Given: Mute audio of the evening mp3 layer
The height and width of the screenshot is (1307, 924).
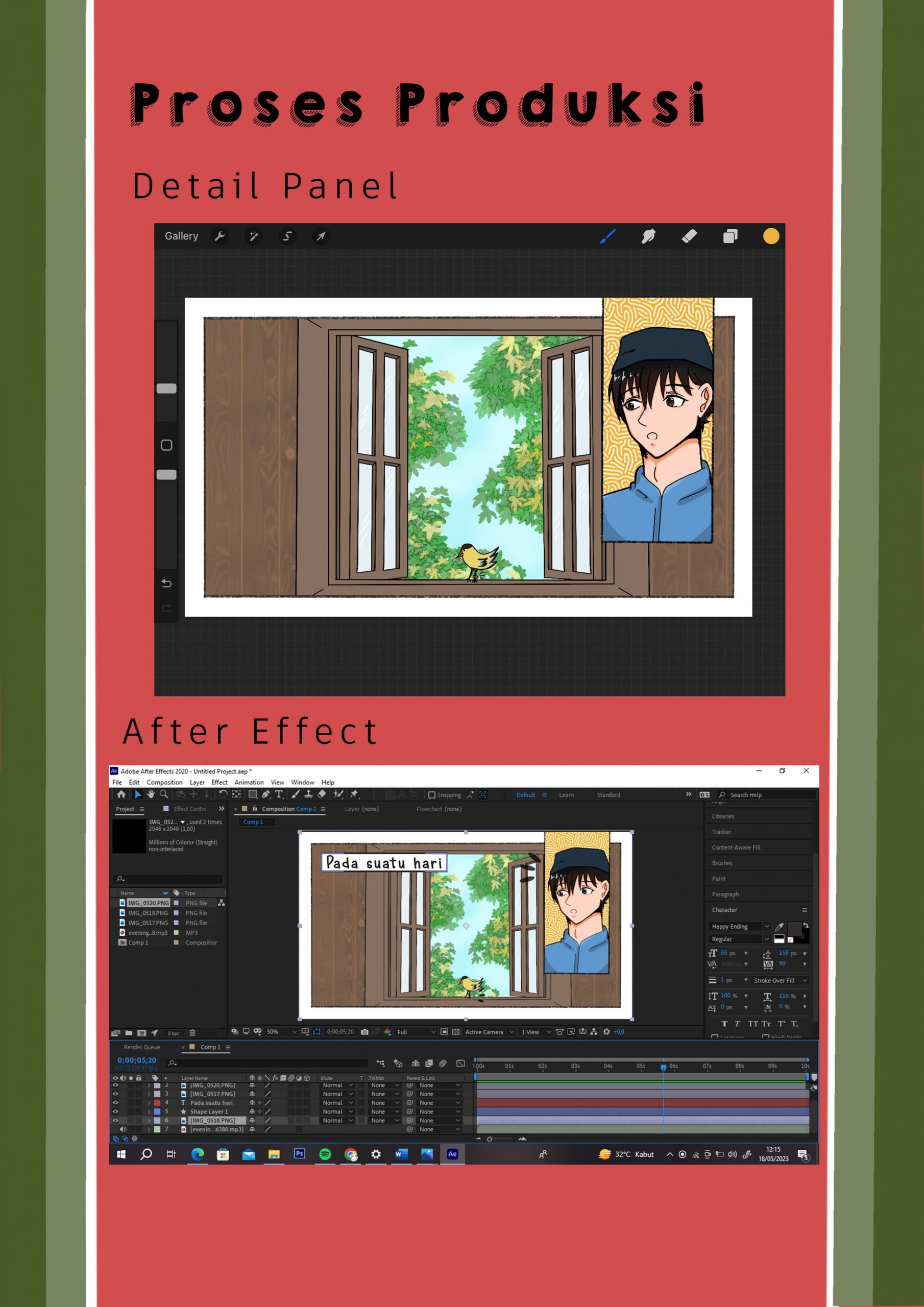Looking at the screenshot, I should (x=123, y=1129).
